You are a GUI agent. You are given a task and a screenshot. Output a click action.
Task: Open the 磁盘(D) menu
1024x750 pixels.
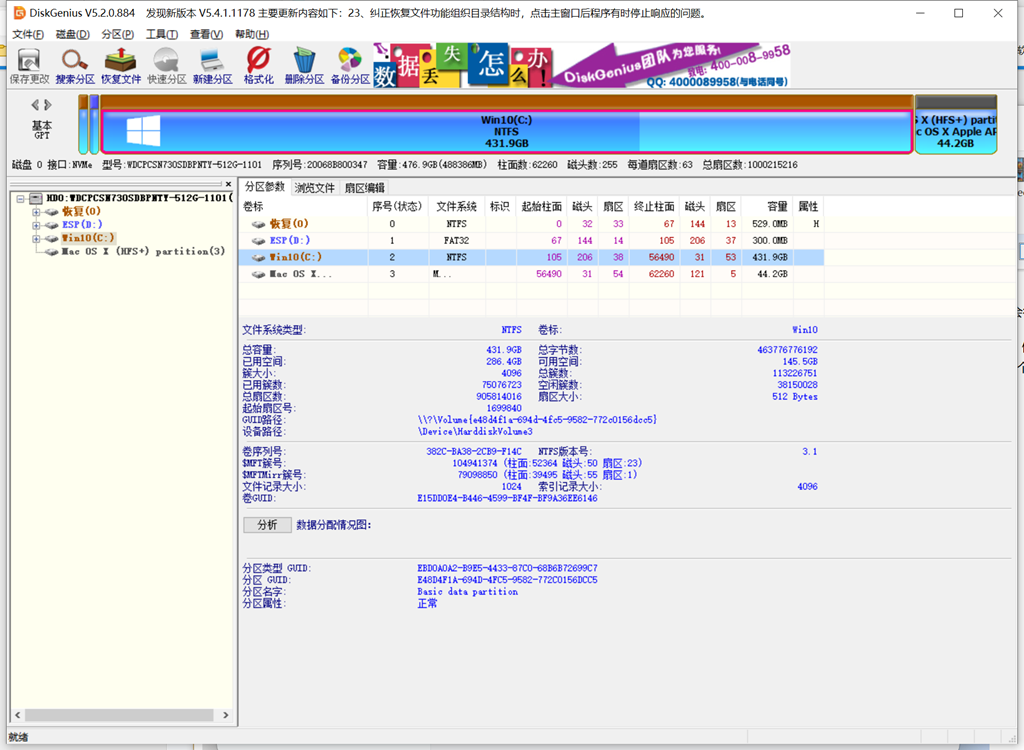point(72,34)
